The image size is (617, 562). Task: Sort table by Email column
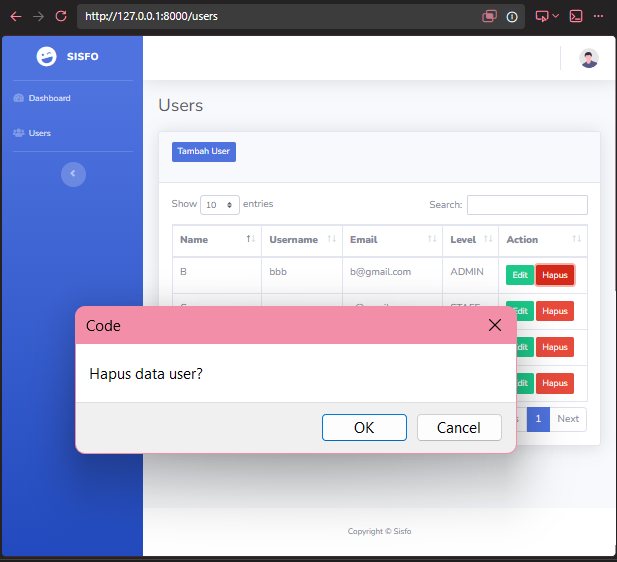click(x=392, y=240)
